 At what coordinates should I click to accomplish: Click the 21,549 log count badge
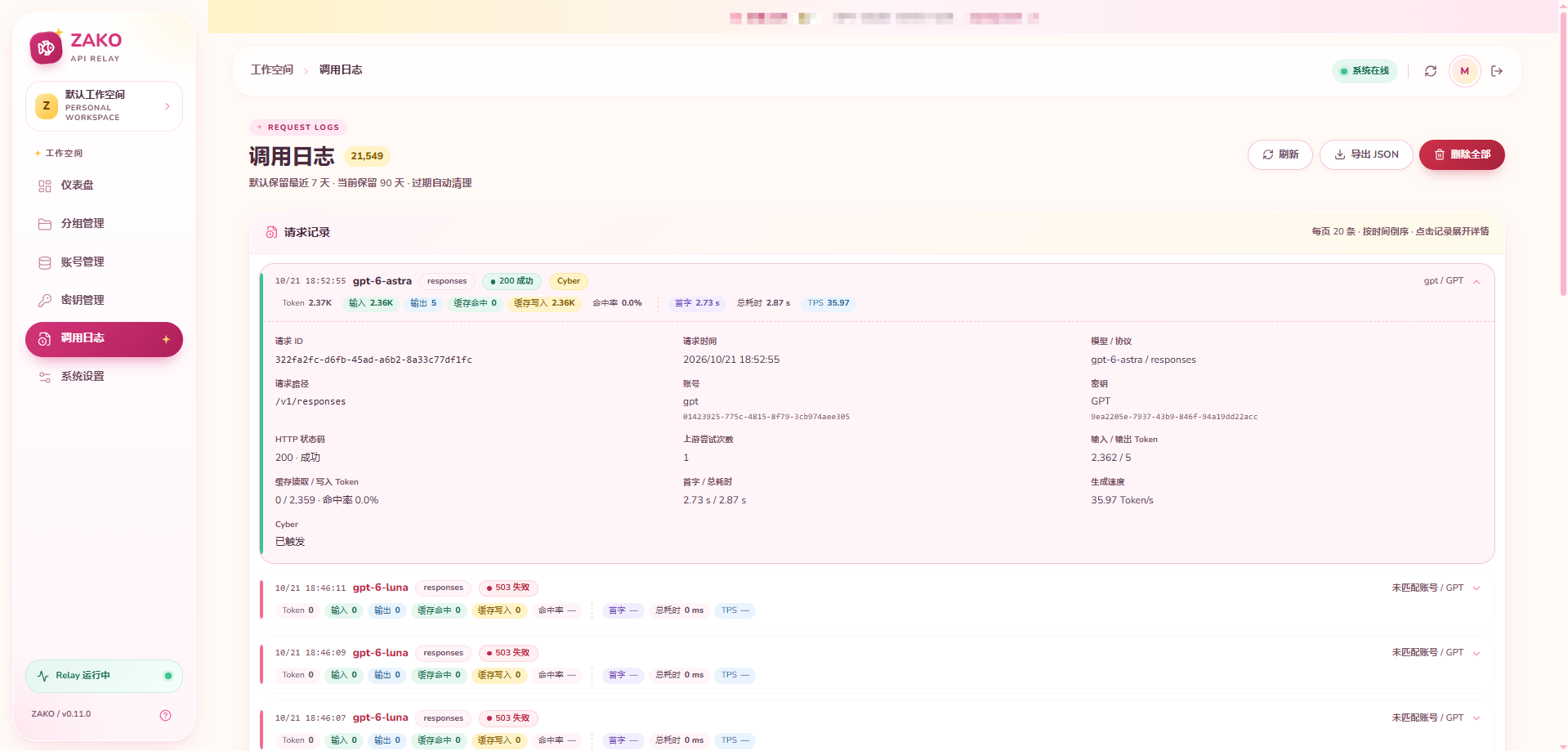coord(367,156)
